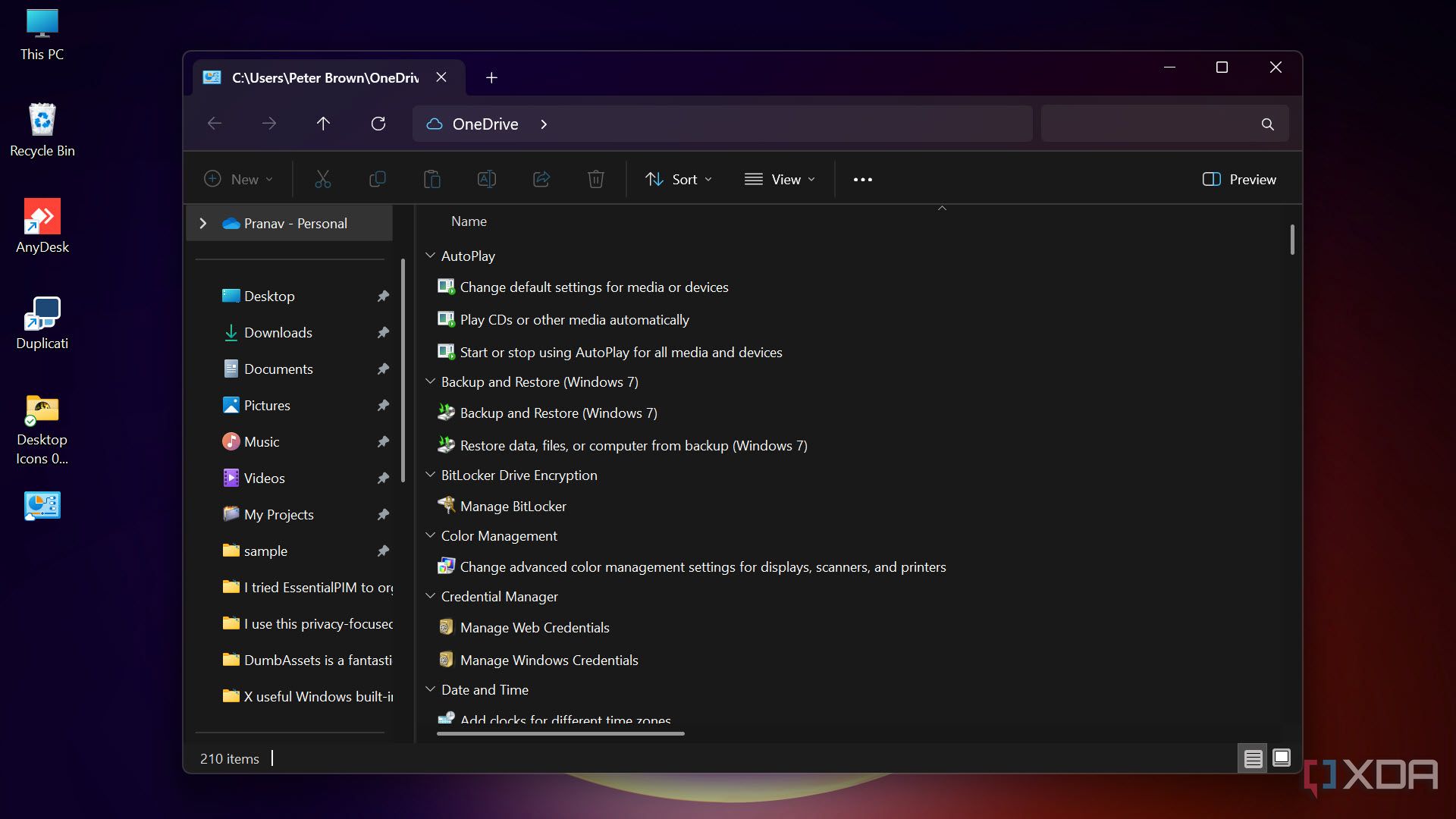Select AnyDesk desktop shortcut
This screenshot has width=1456, height=819.
[42, 227]
